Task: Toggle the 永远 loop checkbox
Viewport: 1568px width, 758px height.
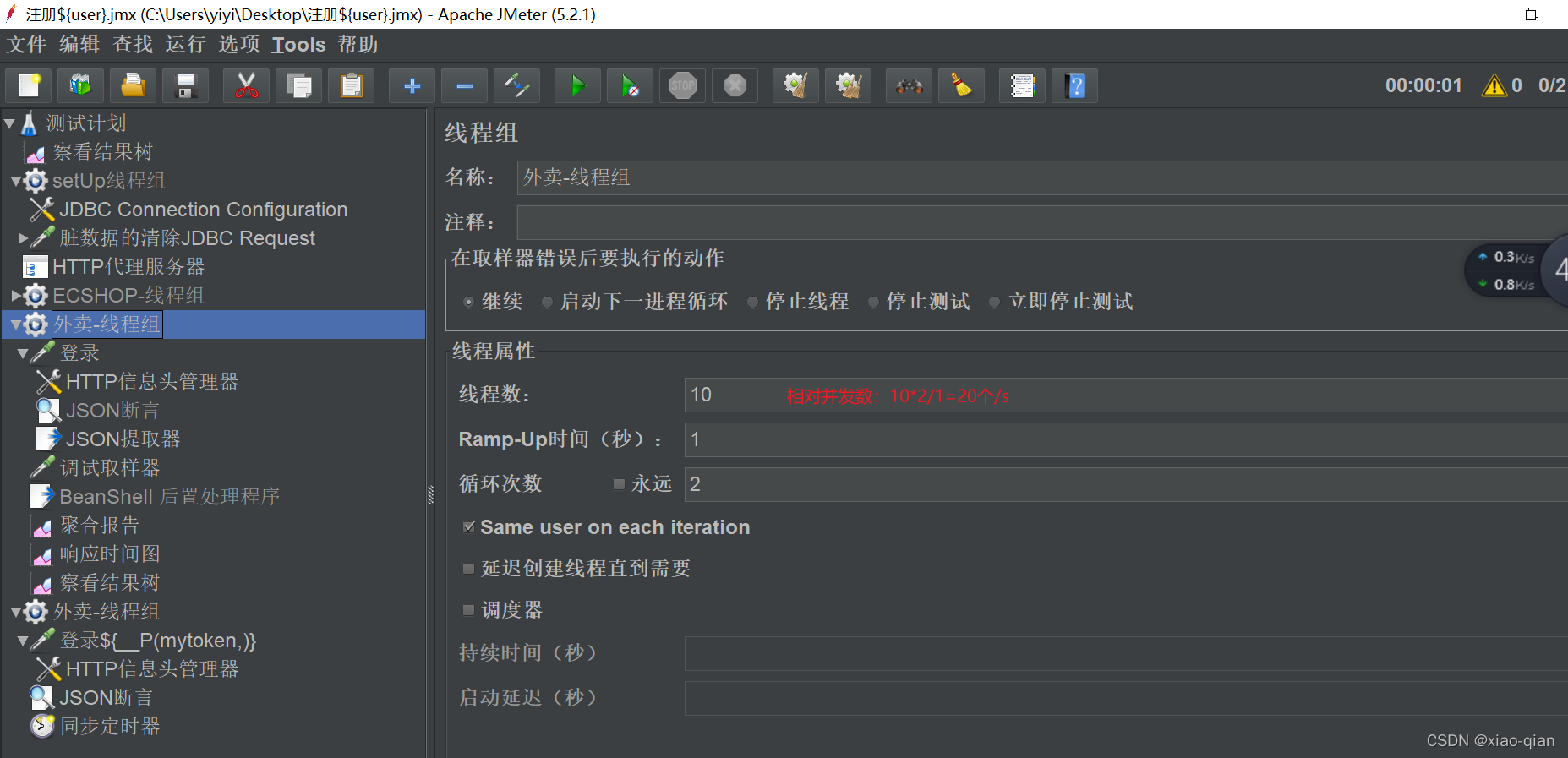Action: 619,484
